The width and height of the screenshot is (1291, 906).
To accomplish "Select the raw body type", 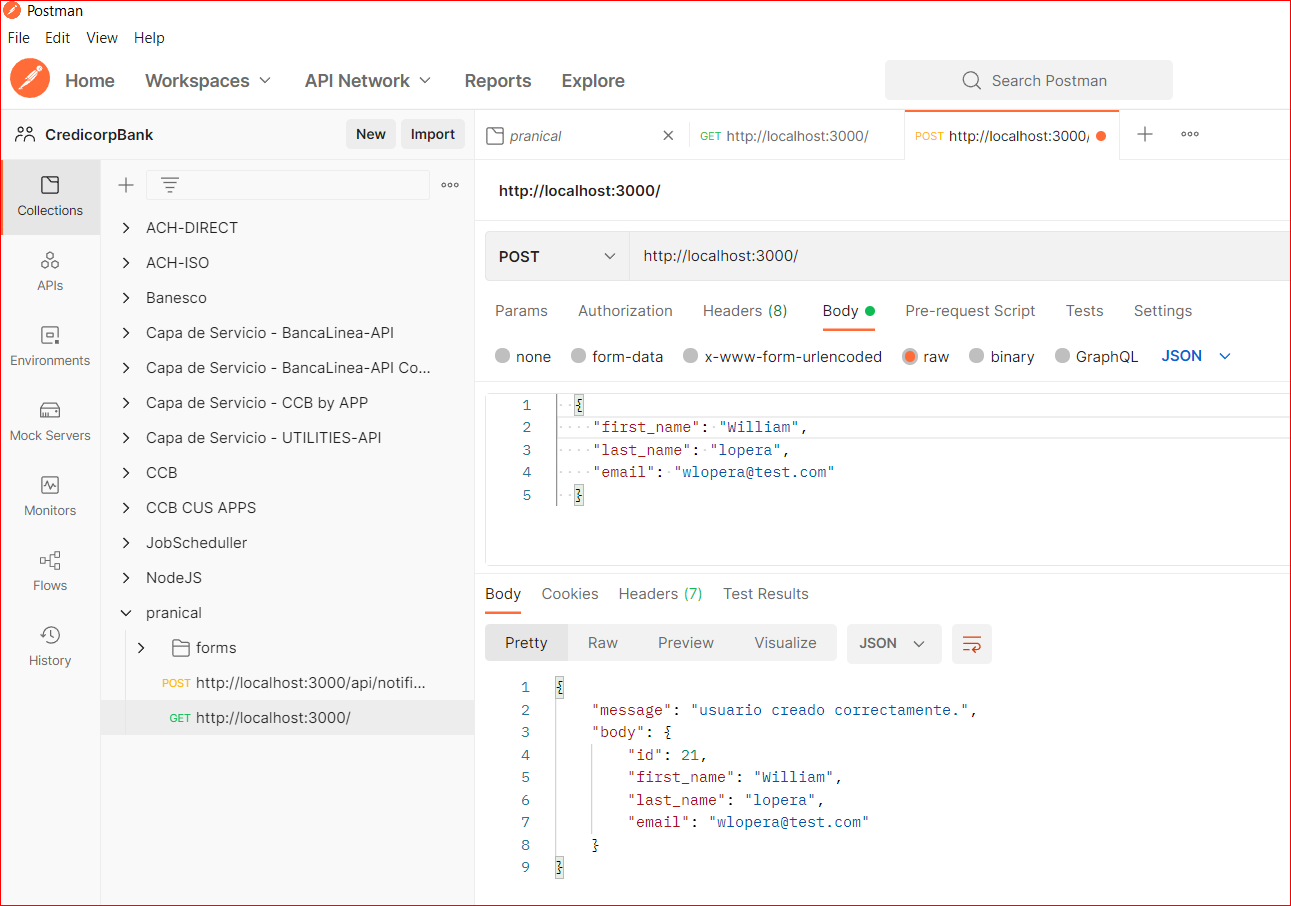I will [x=910, y=356].
